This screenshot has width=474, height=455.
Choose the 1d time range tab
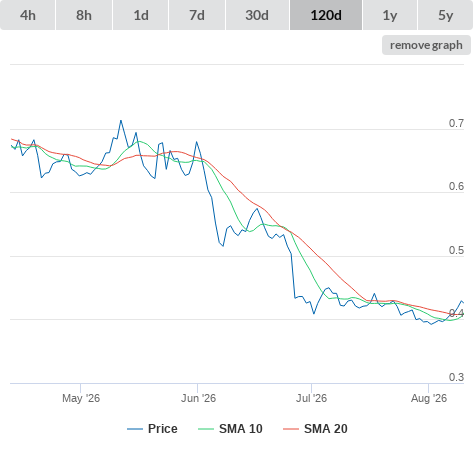click(141, 15)
